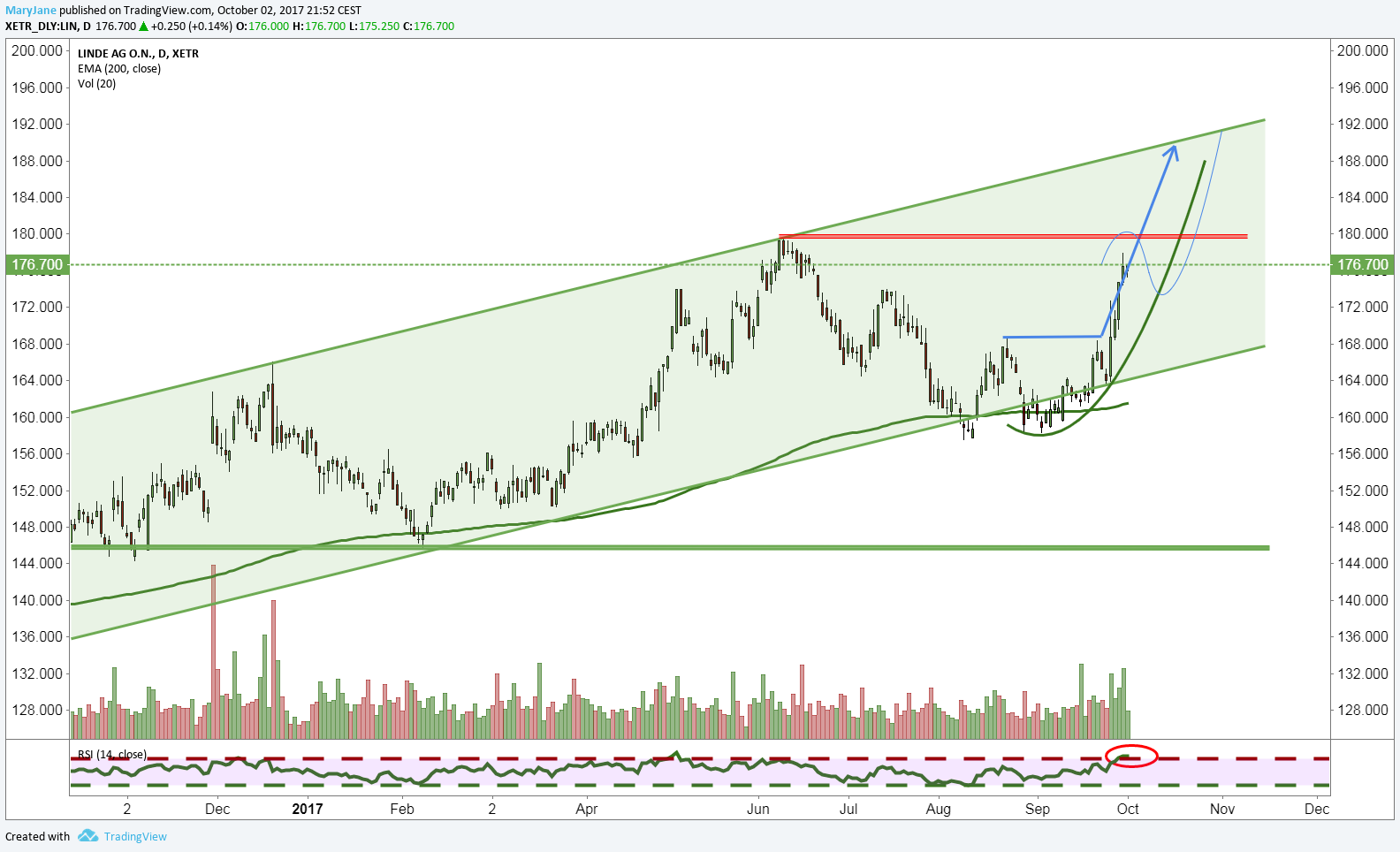Click the 200.000 label on the left price axis
Image resolution: width=1400 pixels, height=852 pixels.
pos(37,51)
